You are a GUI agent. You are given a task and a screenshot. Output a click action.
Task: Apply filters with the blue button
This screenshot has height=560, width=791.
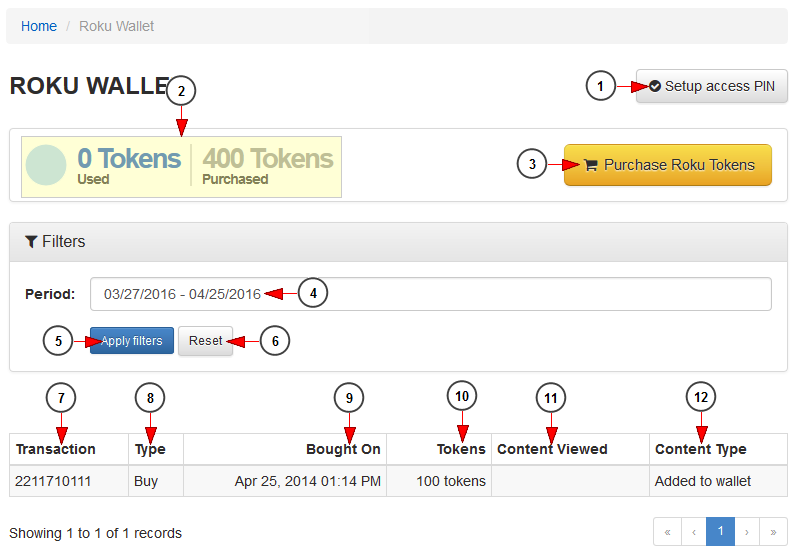point(132,341)
